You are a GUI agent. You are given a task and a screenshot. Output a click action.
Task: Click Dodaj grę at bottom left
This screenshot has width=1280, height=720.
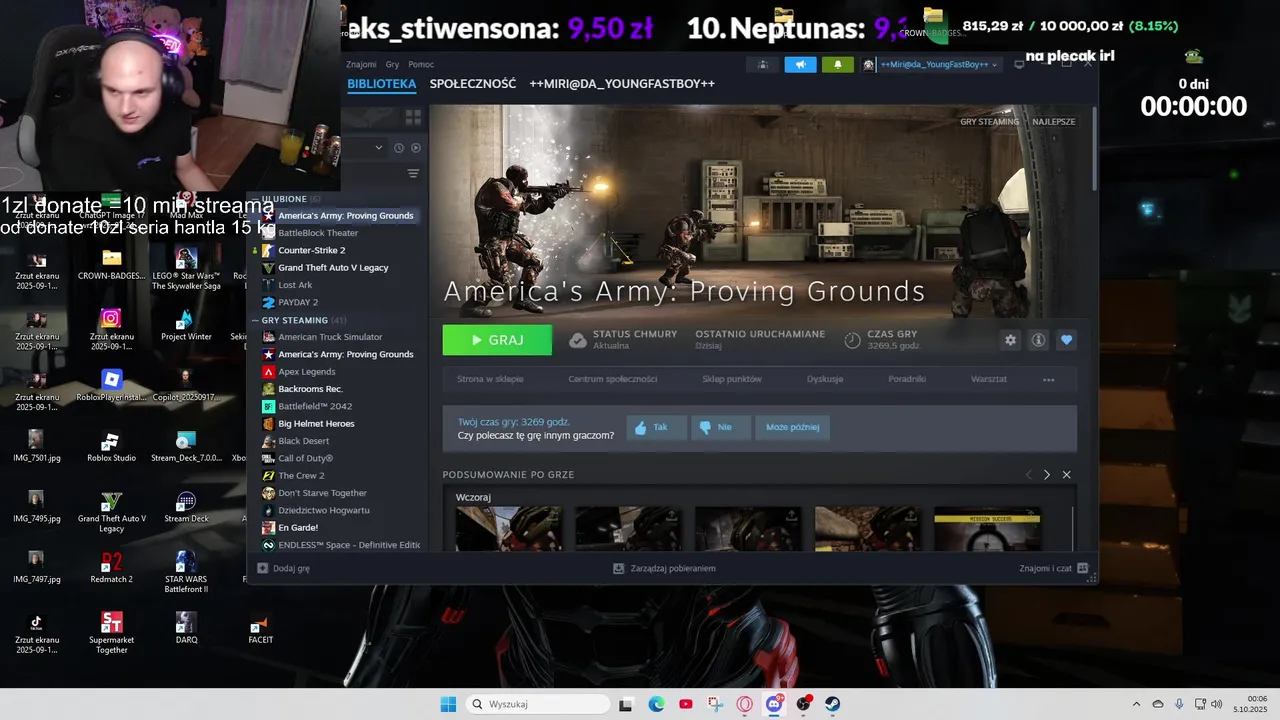pos(283,568)
